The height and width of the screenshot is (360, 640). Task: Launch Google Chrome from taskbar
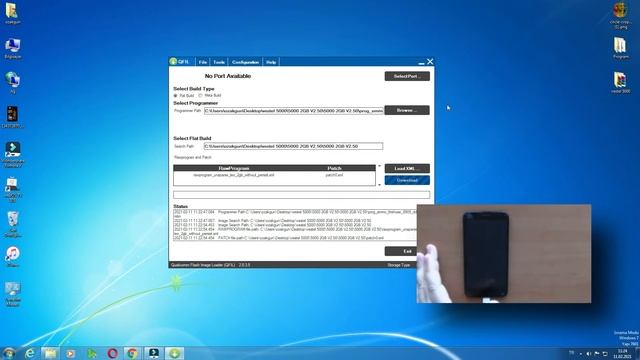[132, 353]
